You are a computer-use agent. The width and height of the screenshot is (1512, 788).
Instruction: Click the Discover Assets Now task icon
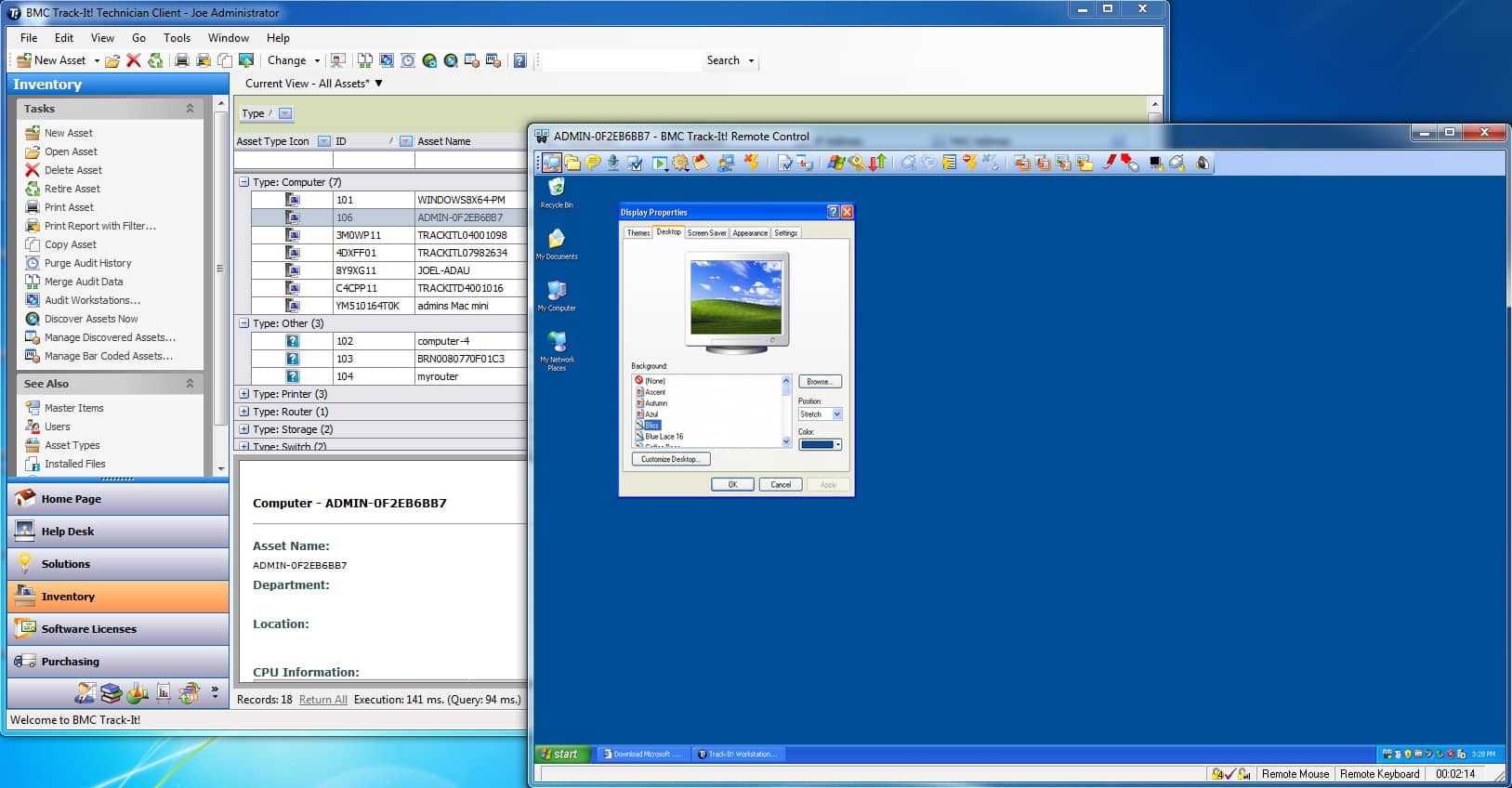pyautogui.click(x=33, y=319)
